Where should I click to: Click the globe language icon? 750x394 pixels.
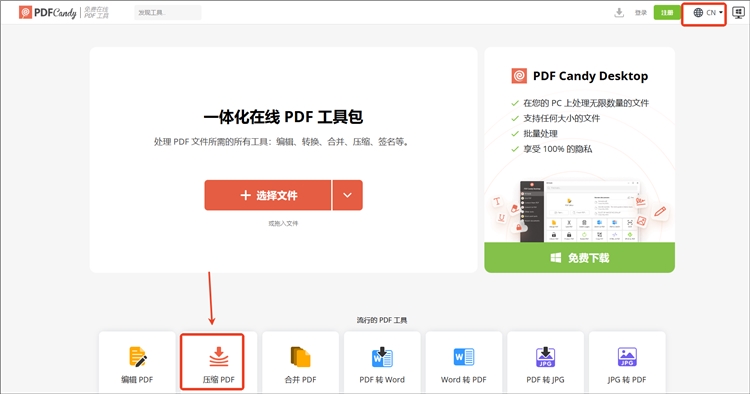point(698,12)
